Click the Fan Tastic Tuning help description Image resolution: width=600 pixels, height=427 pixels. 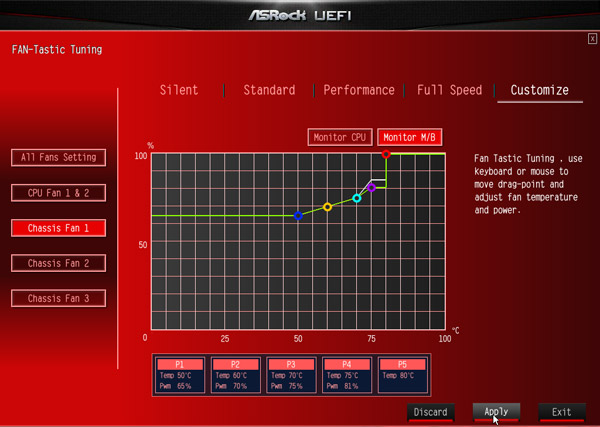click(x=528, y=184)
